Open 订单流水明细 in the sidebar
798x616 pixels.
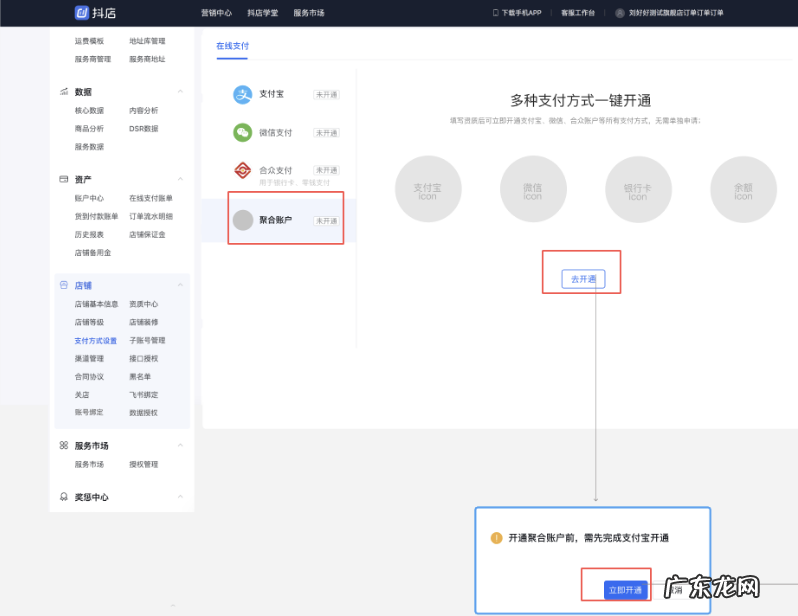[x=151, y=216]
